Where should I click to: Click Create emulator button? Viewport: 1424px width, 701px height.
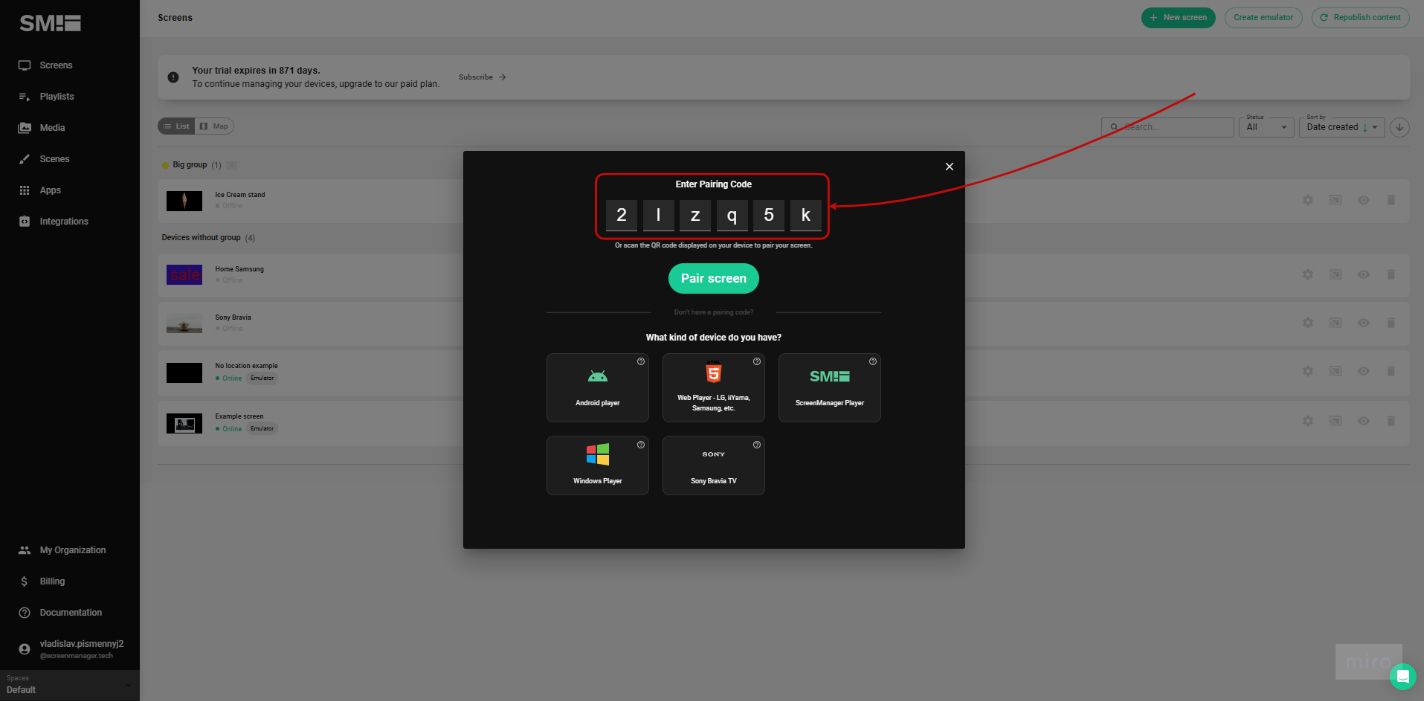1263,17
